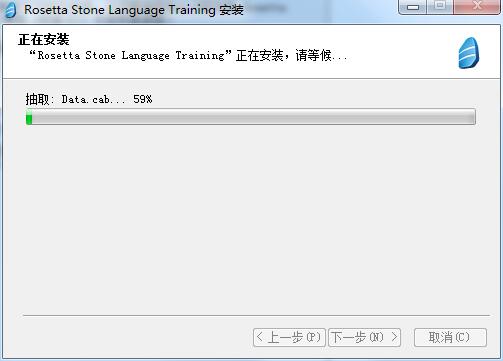503x361 pixels.
Task: Click the installation progress bar track
Action: [251, 117]
